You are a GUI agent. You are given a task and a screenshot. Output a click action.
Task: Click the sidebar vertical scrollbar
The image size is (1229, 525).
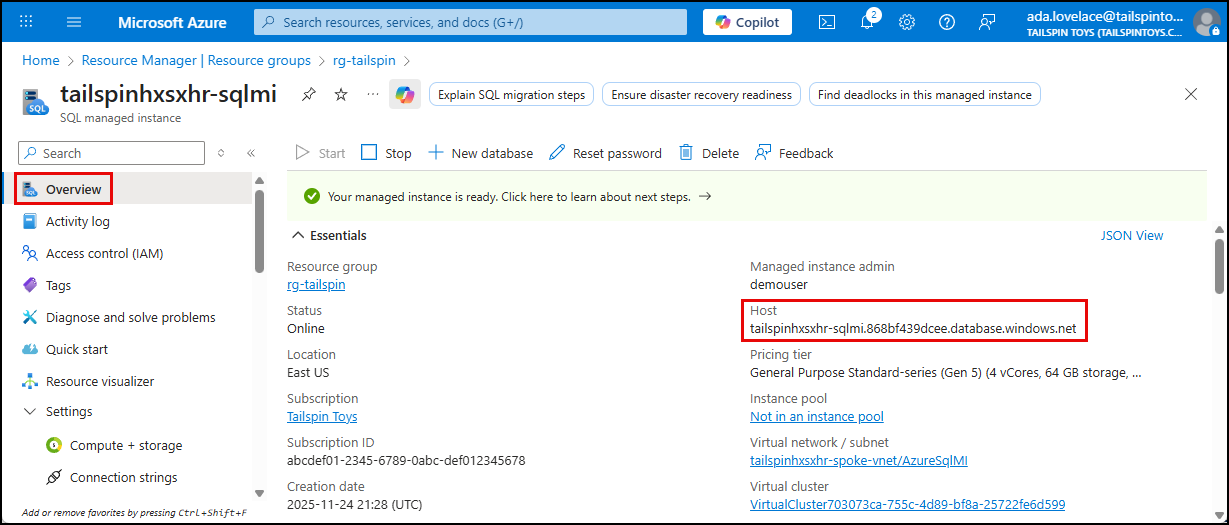(260, 232)
